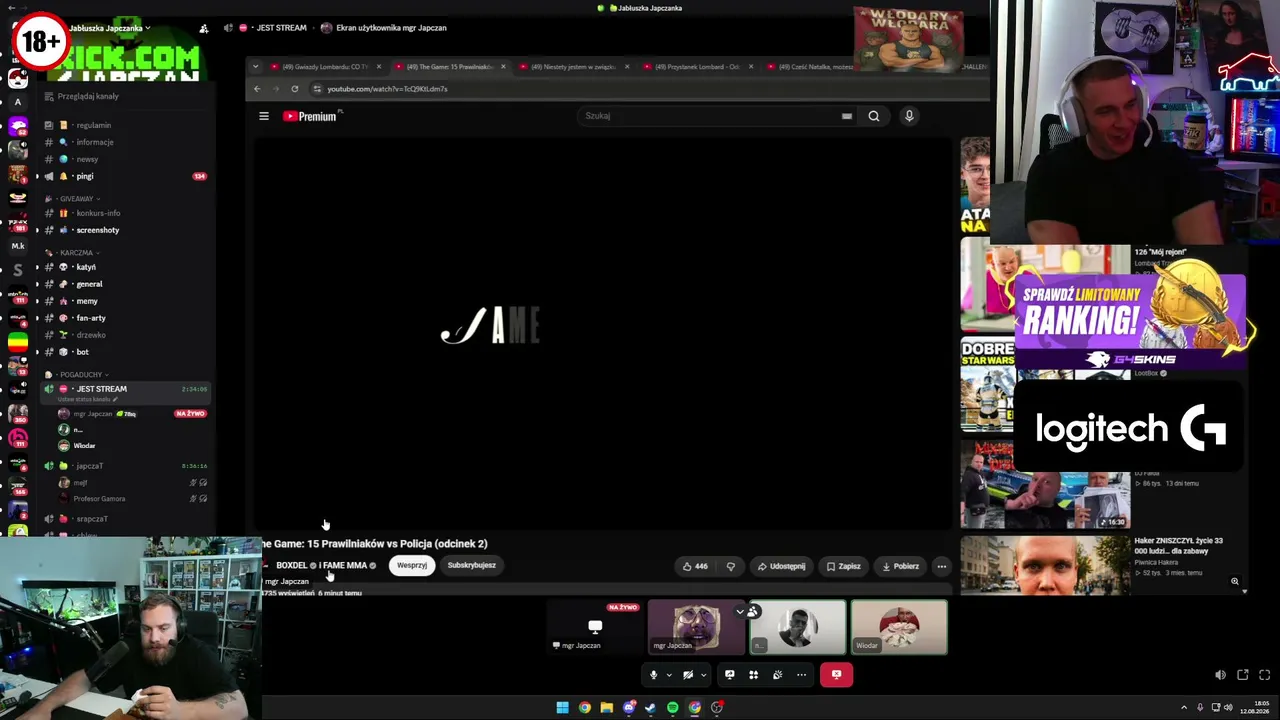
Task: Reload the shared browser page
Action: click(x=294, y=89)
